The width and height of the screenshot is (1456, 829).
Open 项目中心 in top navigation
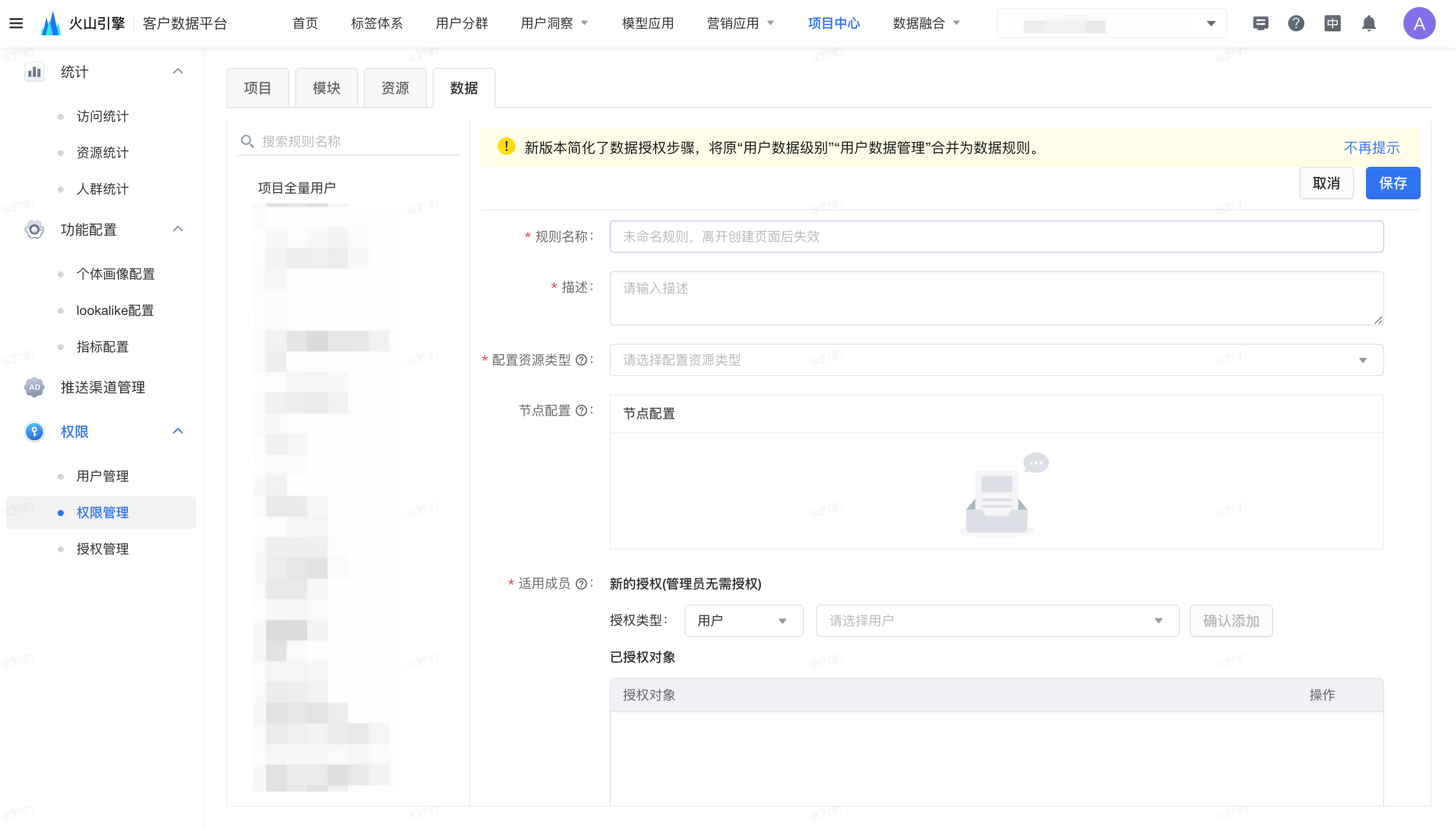click(x=834, y=23)
